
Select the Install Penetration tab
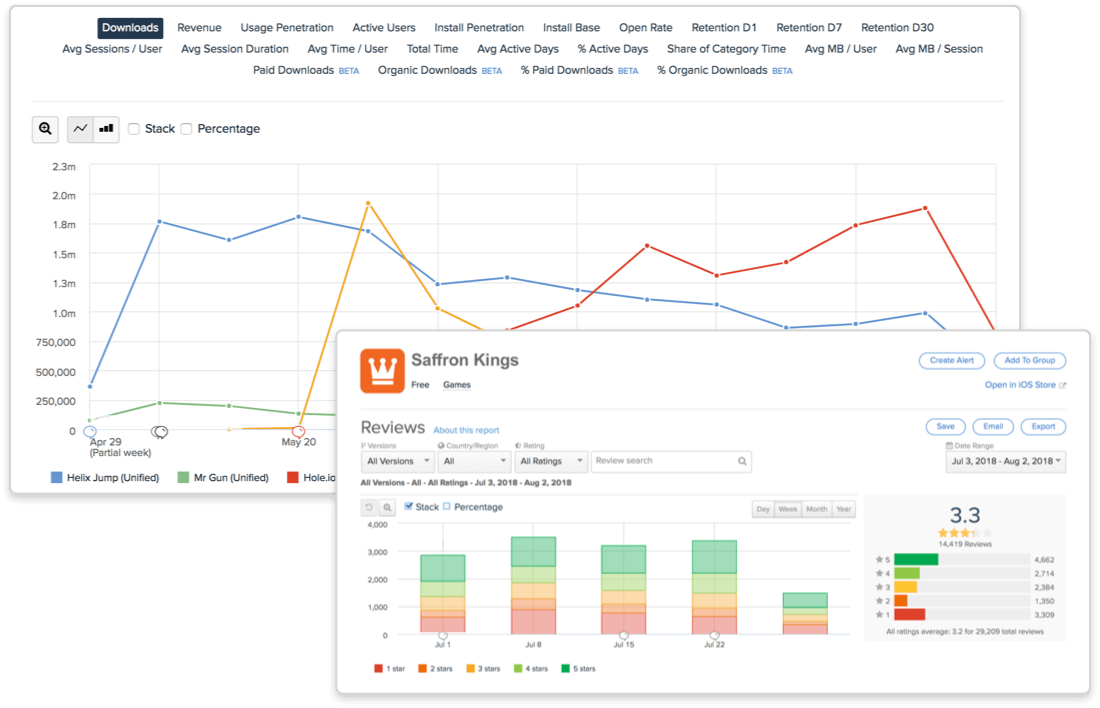479,28
